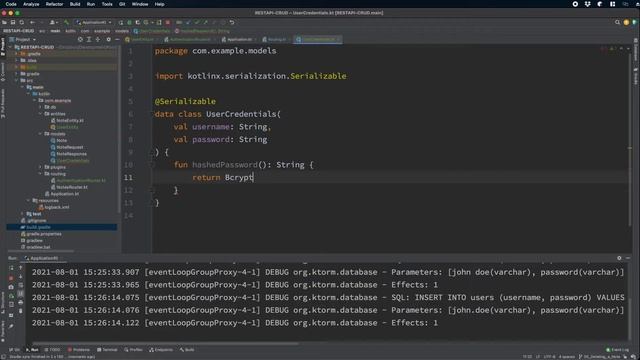This screenshot has height=360, width=640.
Task: Select .gitignore in project tree
Action: tap(34, 220)
